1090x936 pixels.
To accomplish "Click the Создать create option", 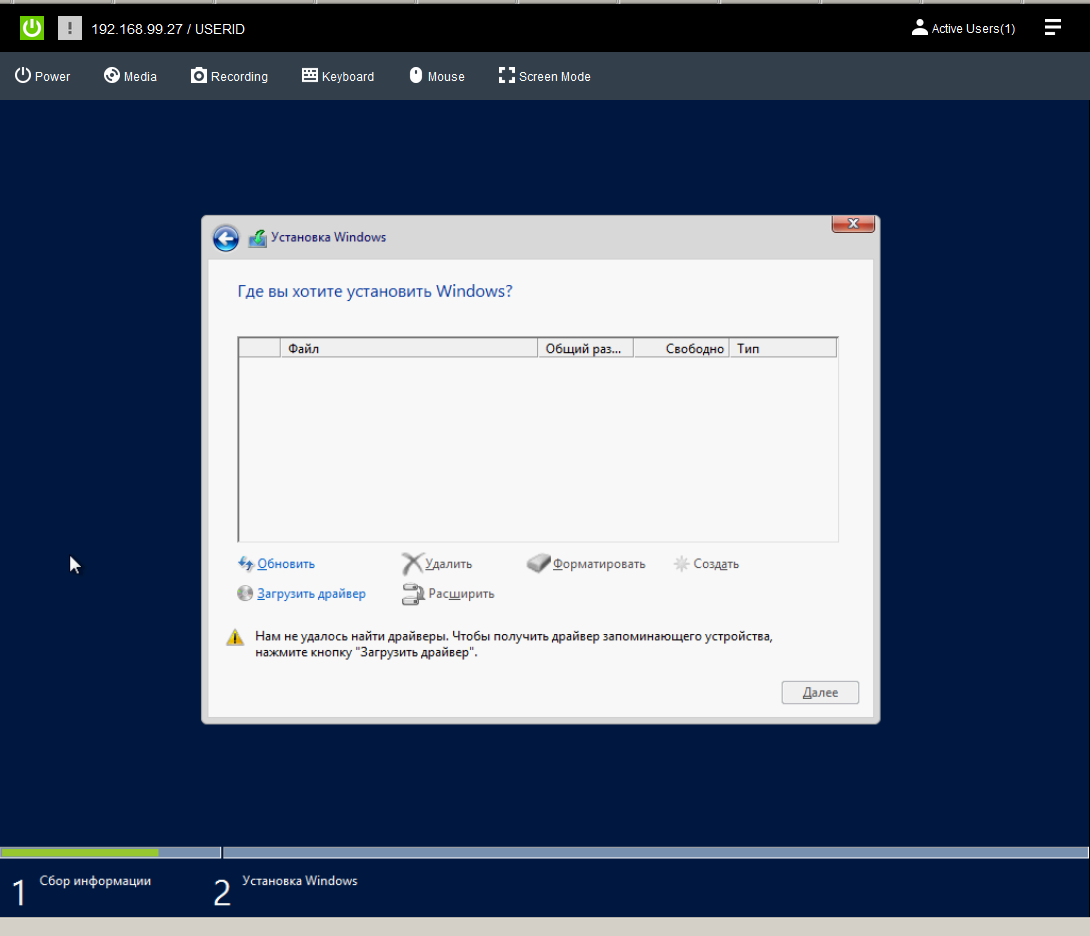I will coord(715,564).
